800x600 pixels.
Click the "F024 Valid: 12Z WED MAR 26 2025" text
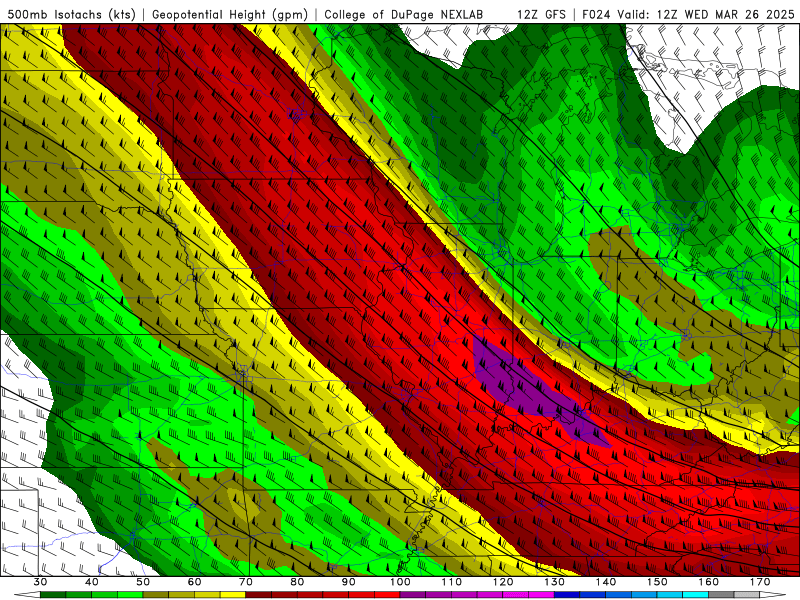click(x=688, y=14)
